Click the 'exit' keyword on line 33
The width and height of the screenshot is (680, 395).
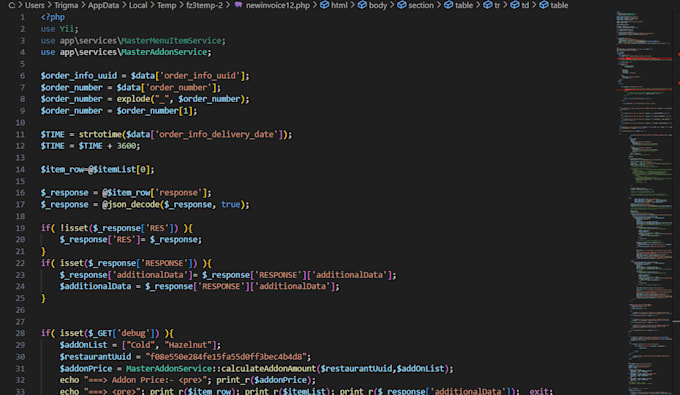539,391
